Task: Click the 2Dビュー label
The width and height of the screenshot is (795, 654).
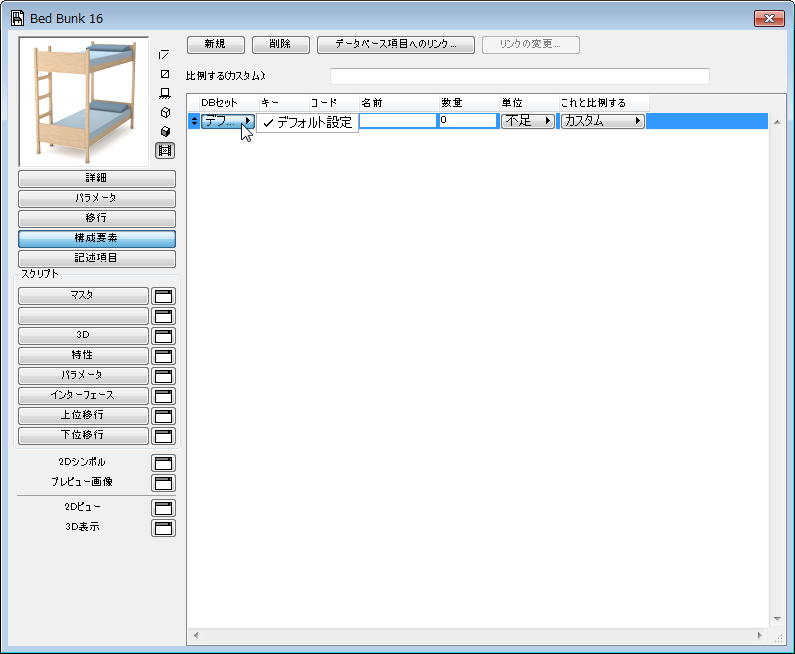Action: (82, 507)
